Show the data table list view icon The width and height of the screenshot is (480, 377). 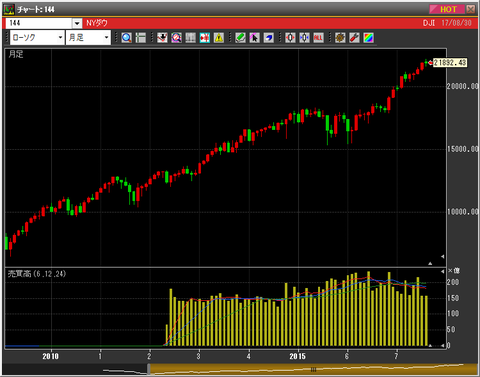point(141,38)
